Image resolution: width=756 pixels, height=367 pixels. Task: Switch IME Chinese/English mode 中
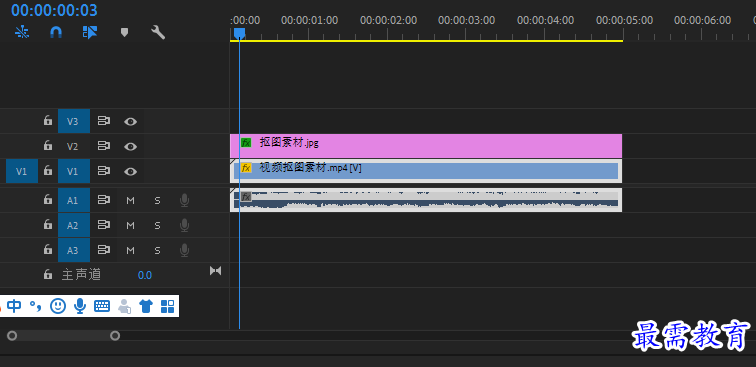coord(14,306)
